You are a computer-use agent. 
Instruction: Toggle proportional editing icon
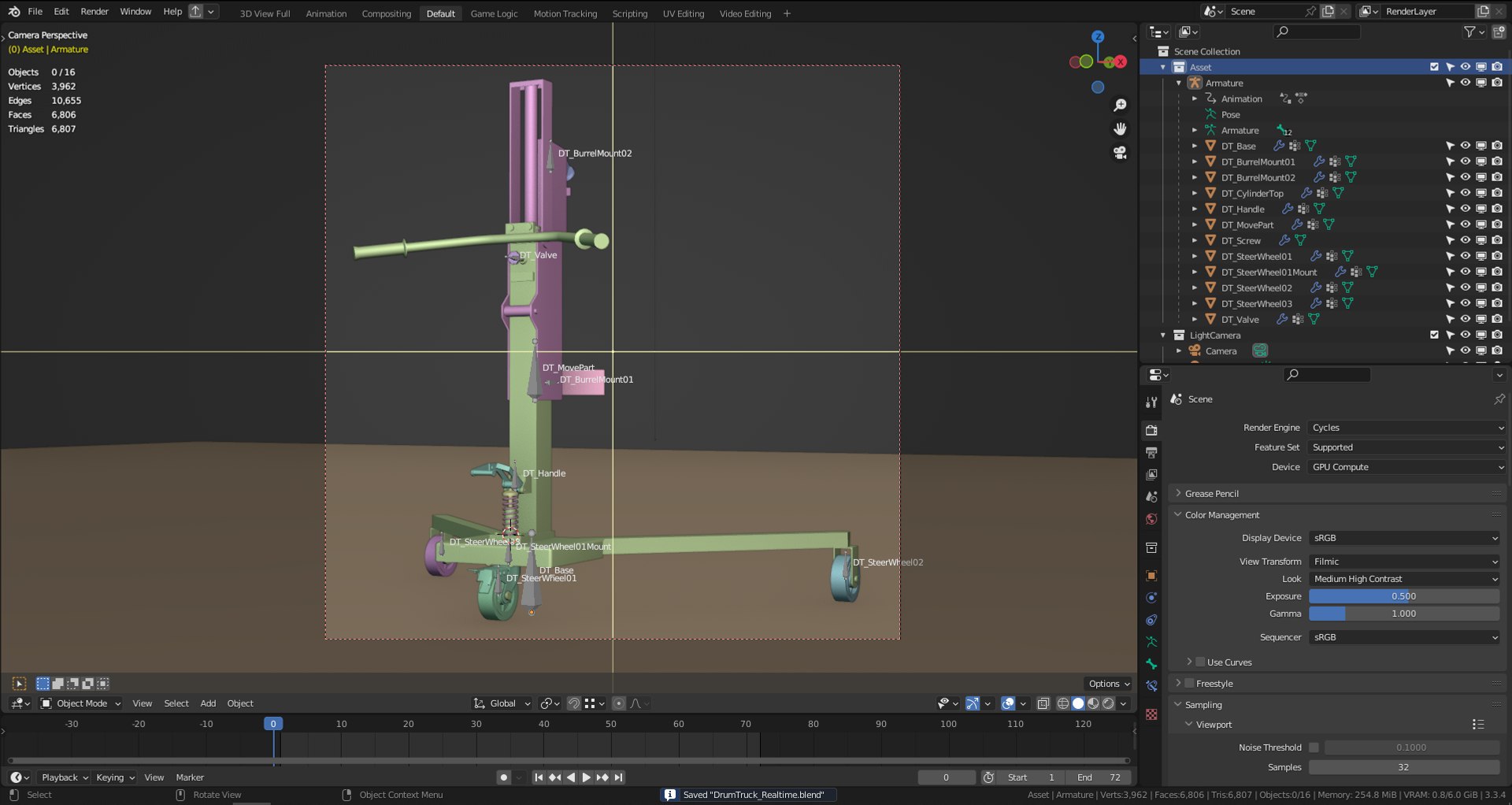(619, 703)
